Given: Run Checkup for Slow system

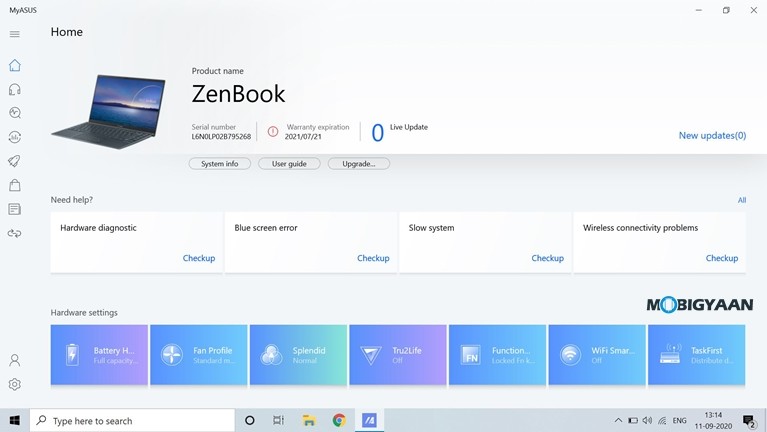Looking at the screenshot, I should 547,258.
